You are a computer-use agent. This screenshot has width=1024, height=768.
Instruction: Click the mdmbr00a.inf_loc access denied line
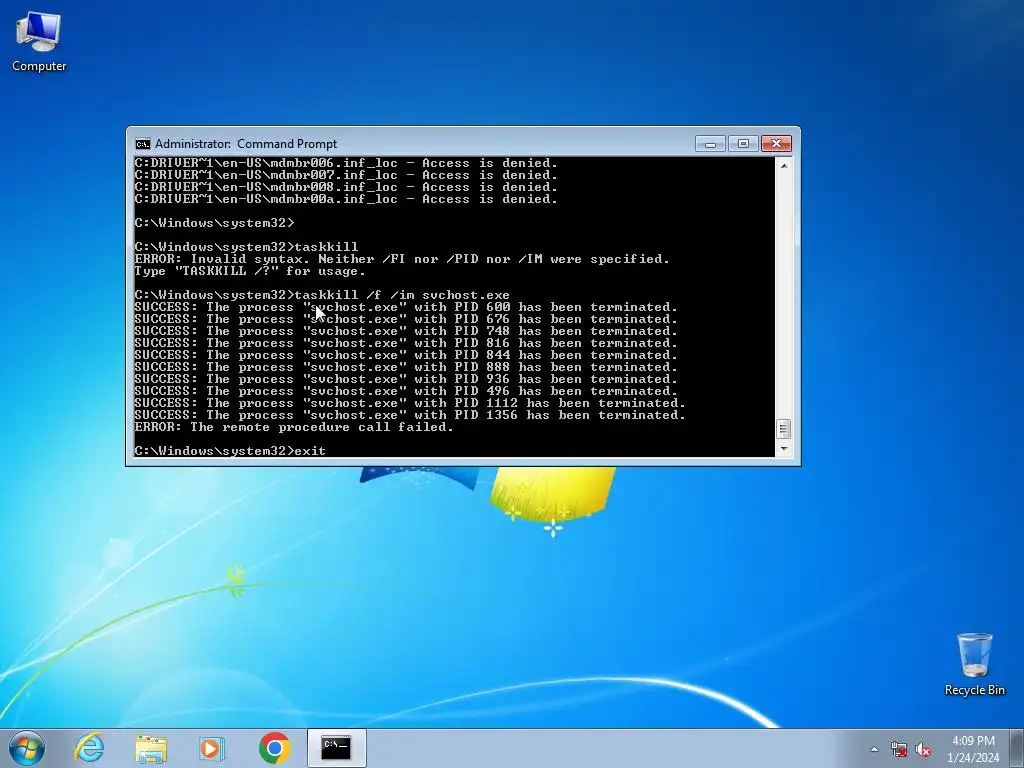[x=346, y=199]
